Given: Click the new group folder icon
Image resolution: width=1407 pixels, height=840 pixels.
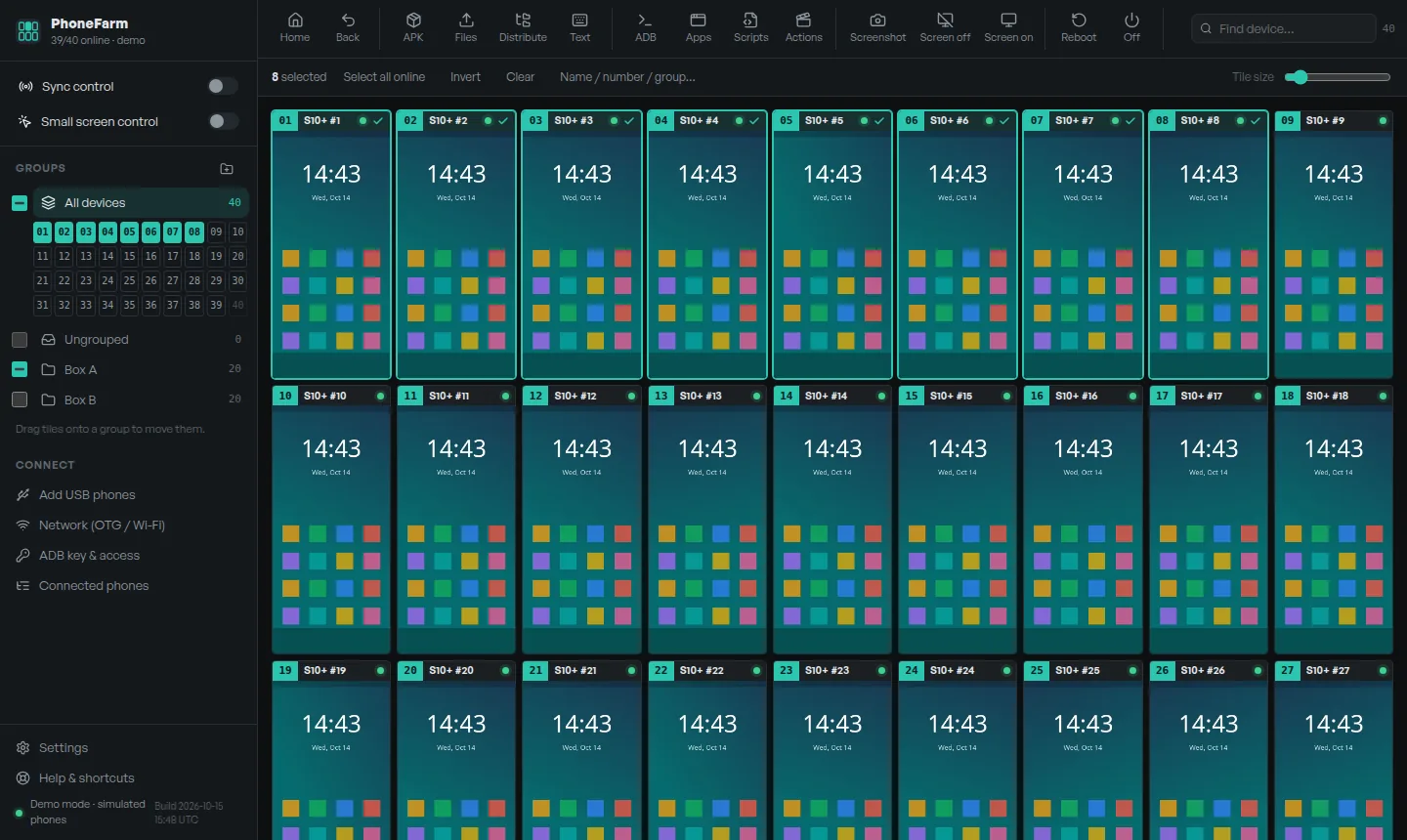Looking at the screenshot, I should click(x=227, y=168).
